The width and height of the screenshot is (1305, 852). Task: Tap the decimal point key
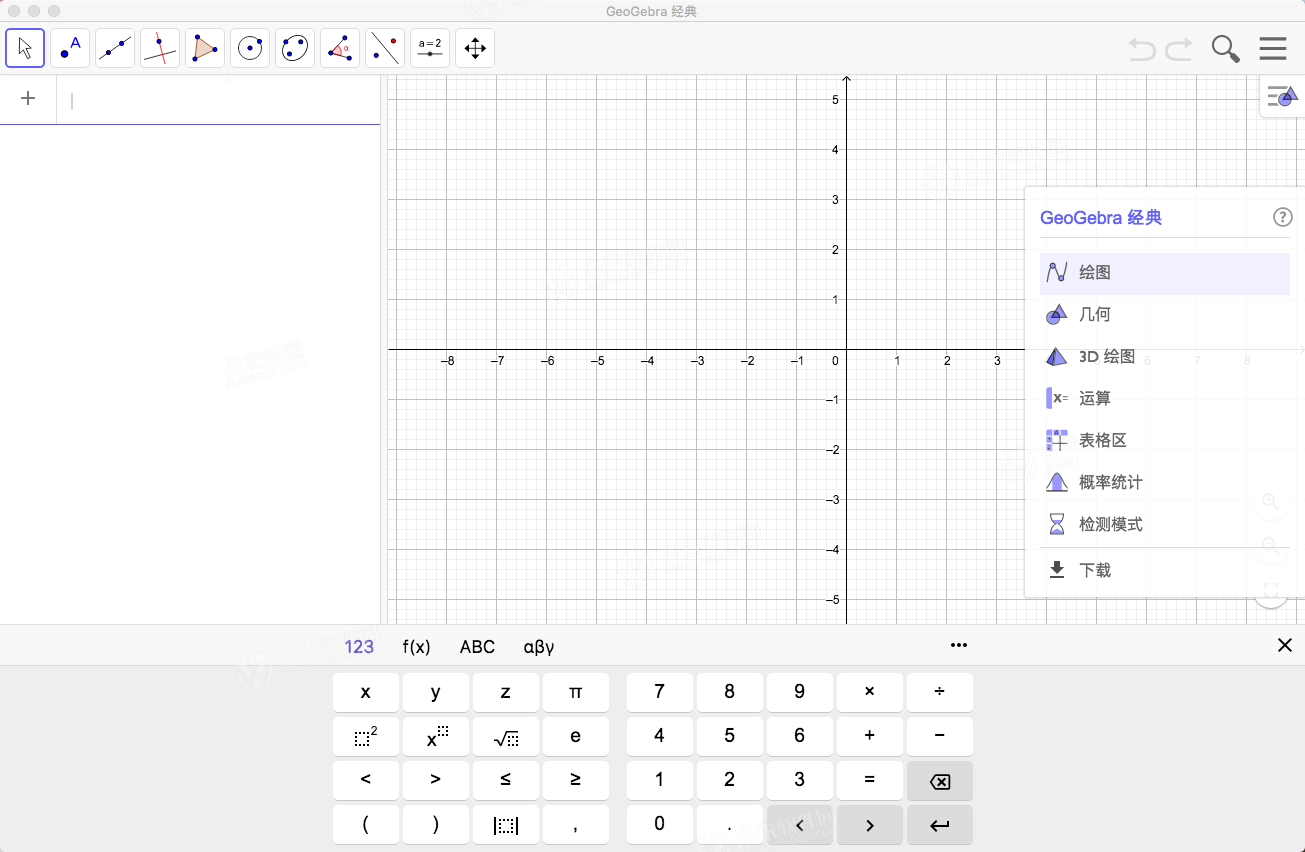[x=730, y=825]
